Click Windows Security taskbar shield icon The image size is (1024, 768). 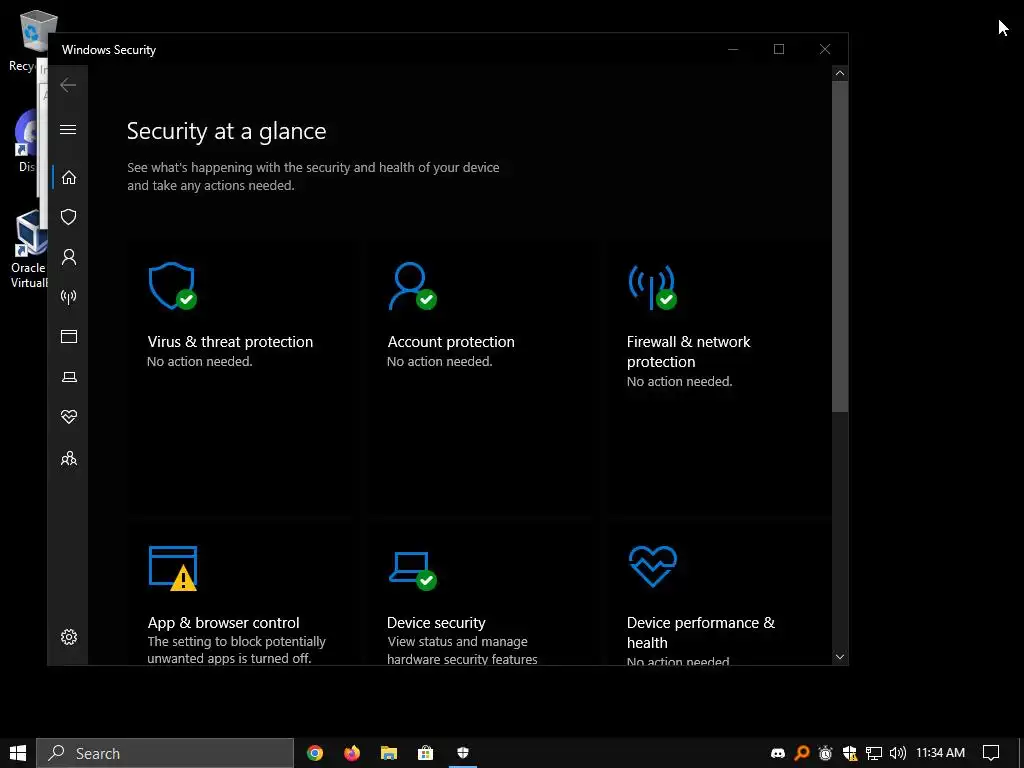[x=463, y=753]
